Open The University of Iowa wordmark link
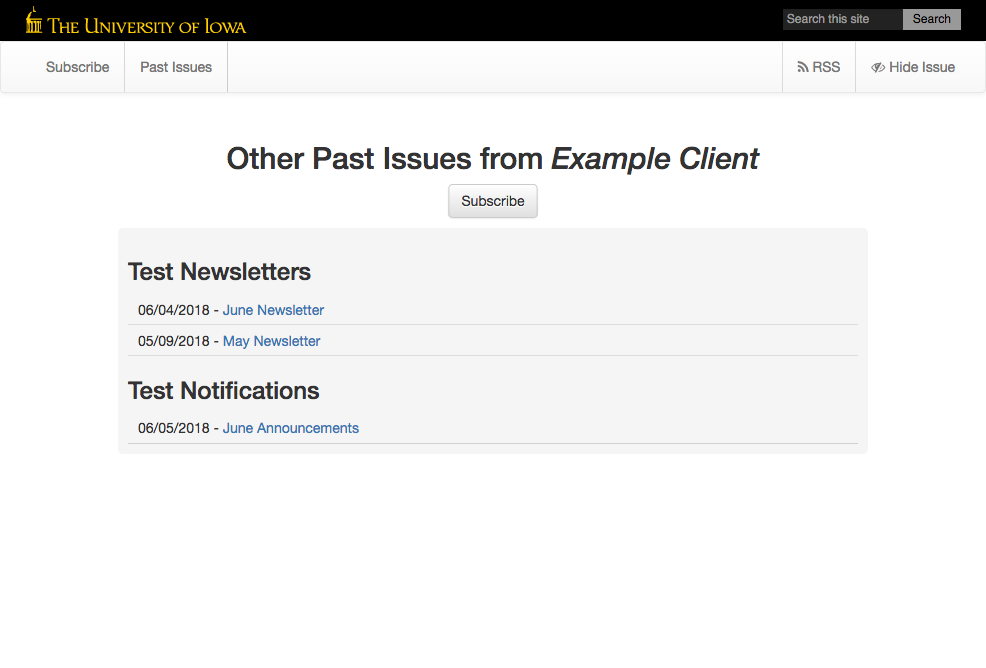The height and width of the screenshot is (668, 986). pos(147,26)
